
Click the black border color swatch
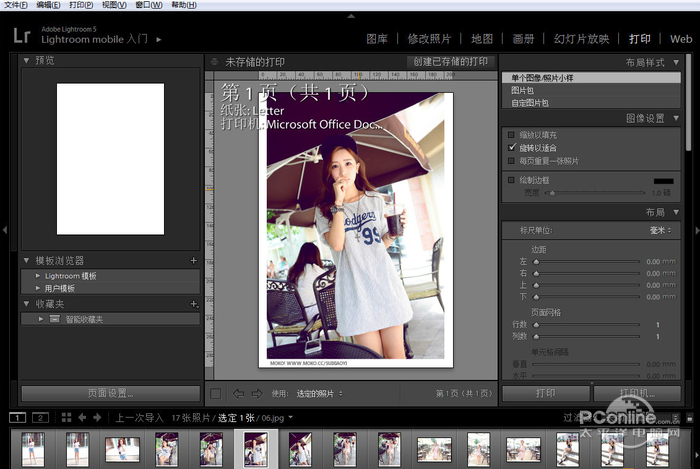[661, 180]
